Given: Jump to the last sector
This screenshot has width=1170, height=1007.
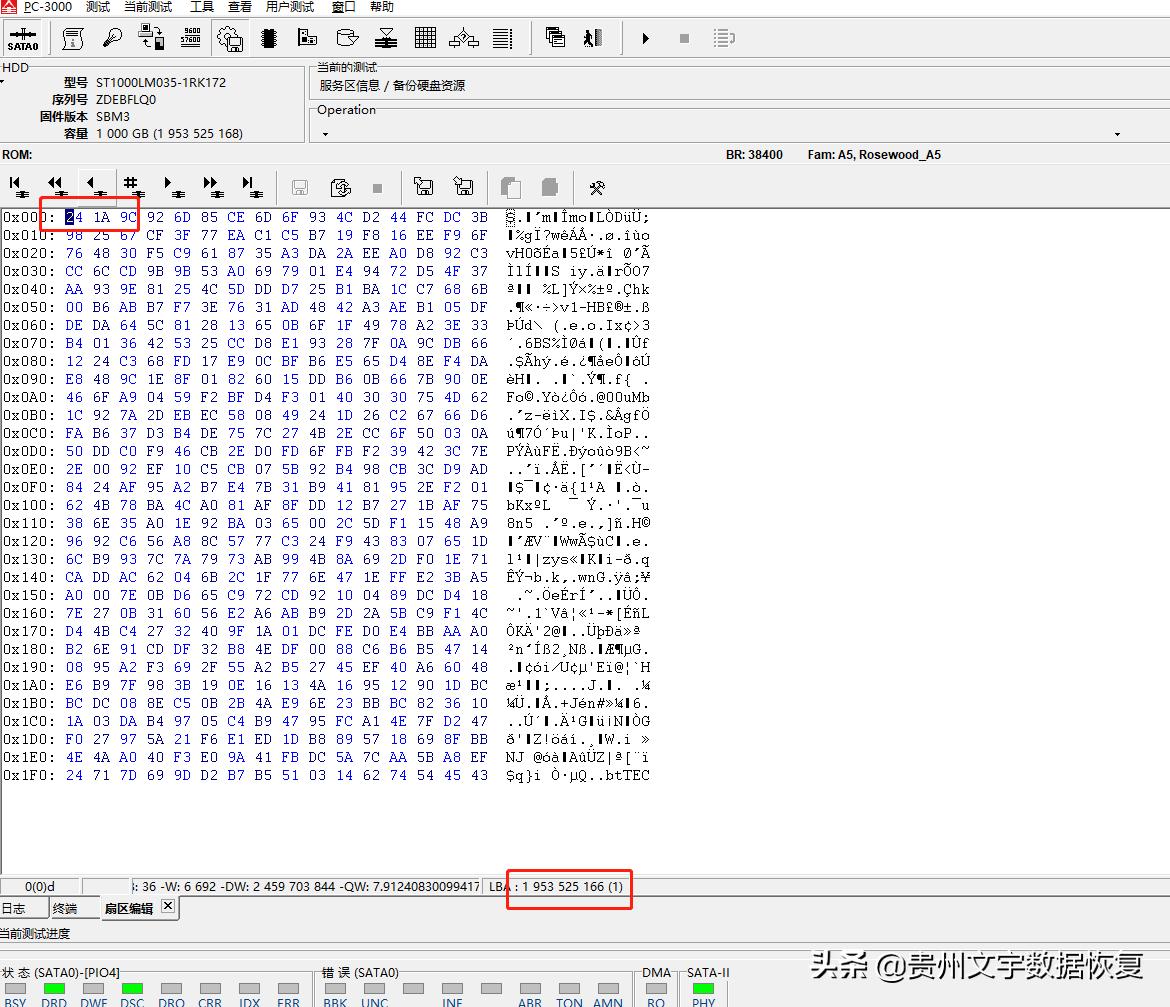Looking at the screenshot, I should click(x=250, y=186).
